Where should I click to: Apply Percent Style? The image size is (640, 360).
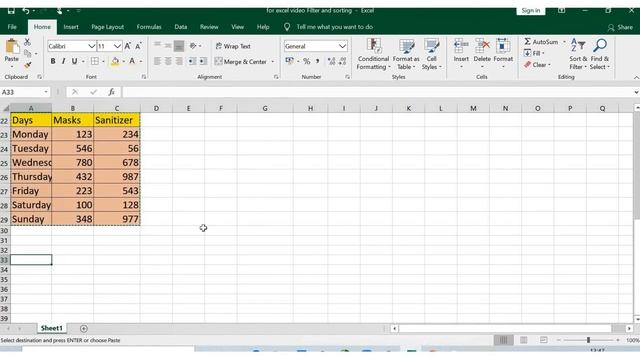click(307, 61)
